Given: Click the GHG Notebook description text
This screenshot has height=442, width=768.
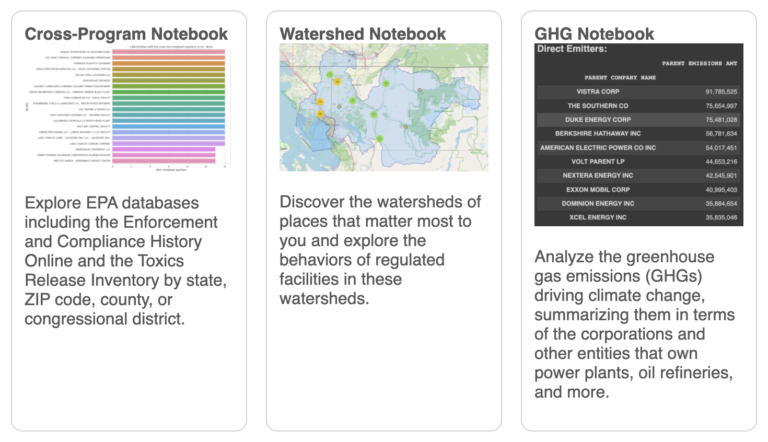Looking at the screenshot, I should (x=634, y=324).
